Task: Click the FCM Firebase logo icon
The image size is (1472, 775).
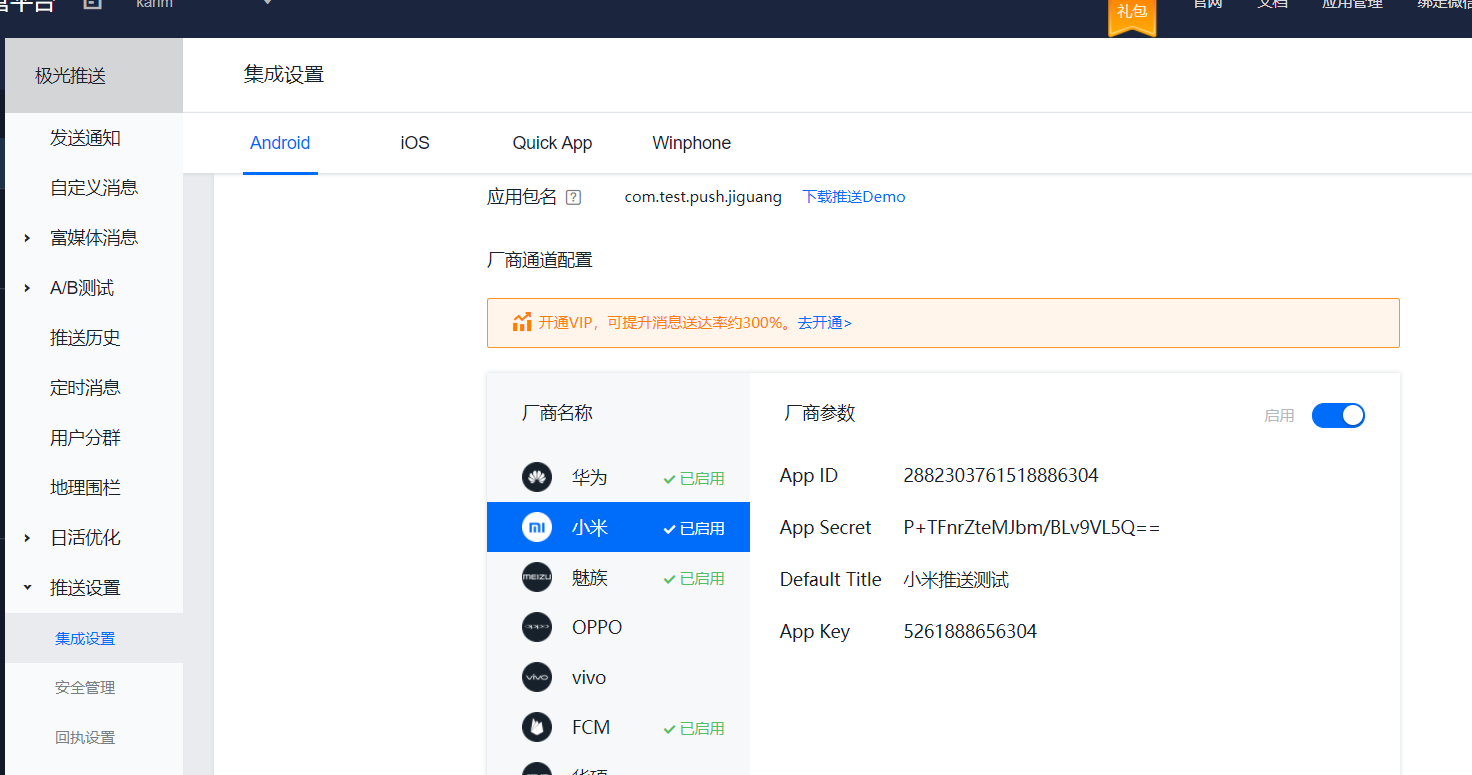Action: point(537,727)
